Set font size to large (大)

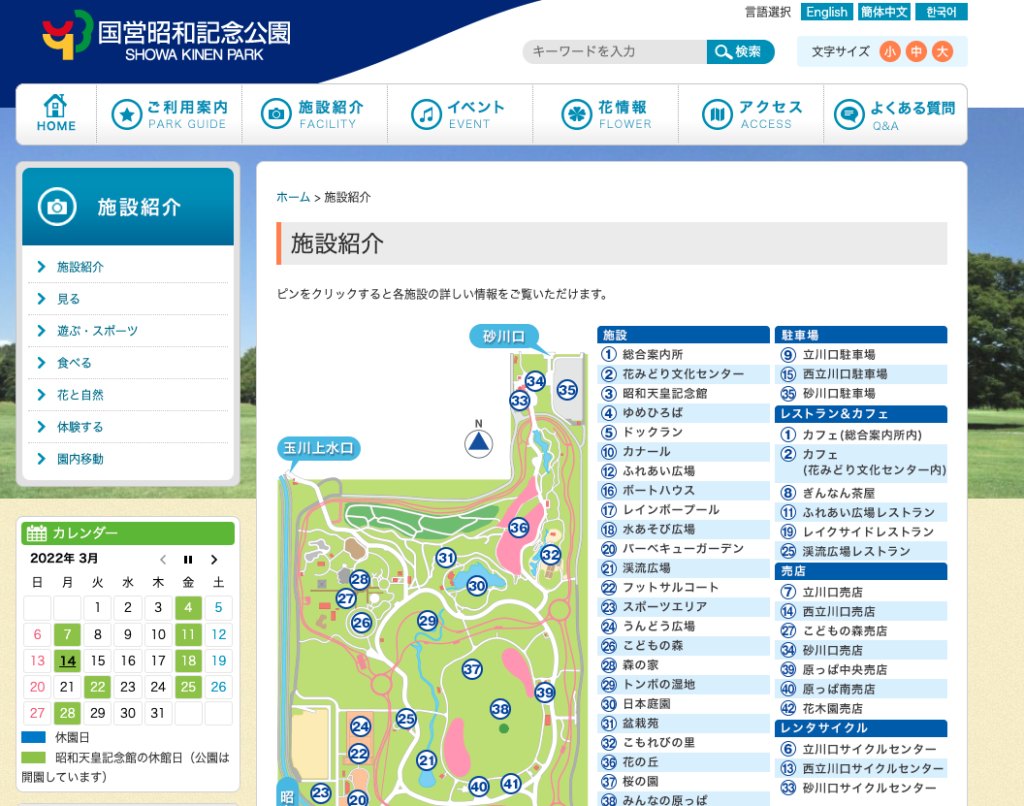pyautogui.click(x=942, y=52)
